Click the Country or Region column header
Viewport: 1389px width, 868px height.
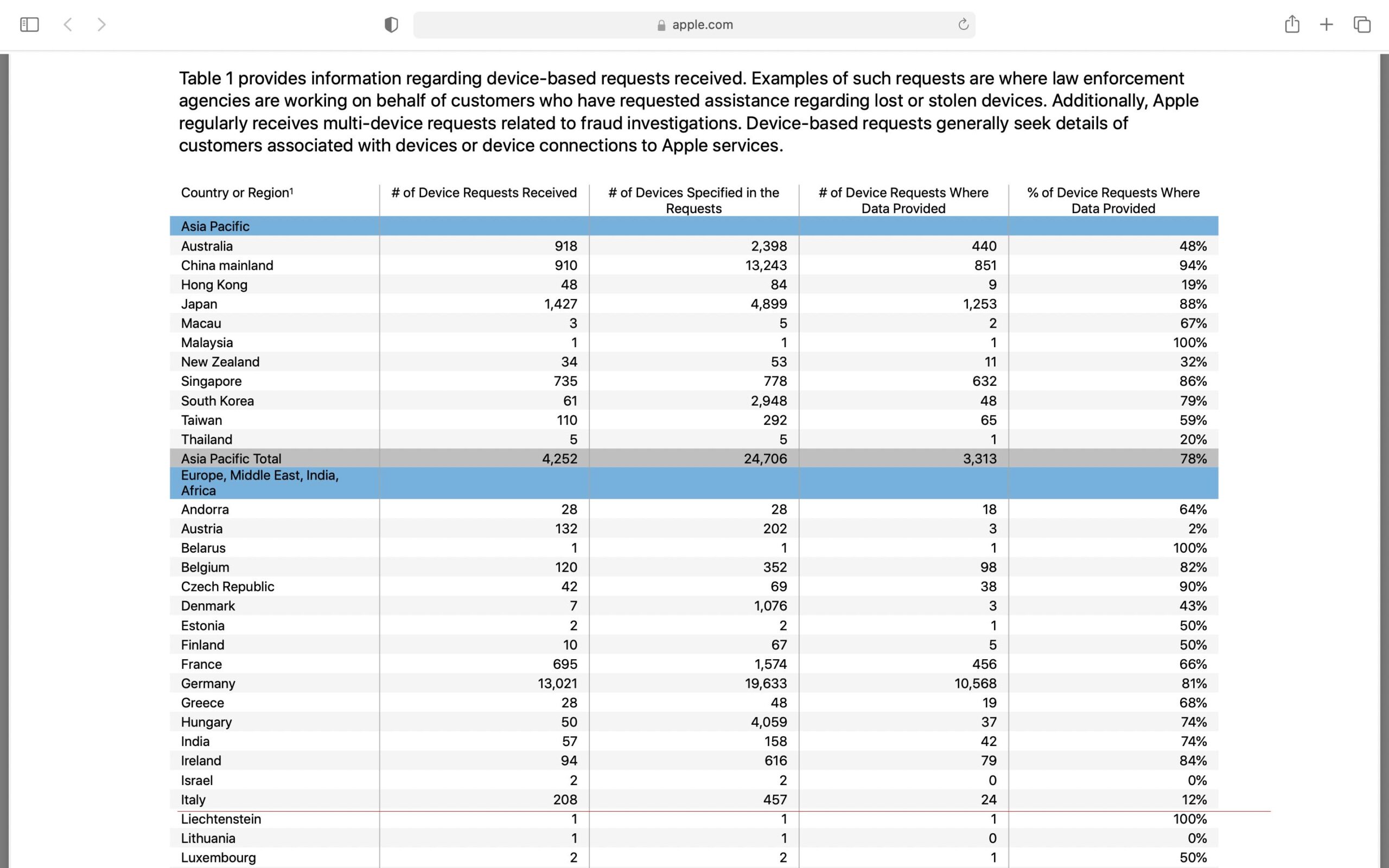[235, 193]
